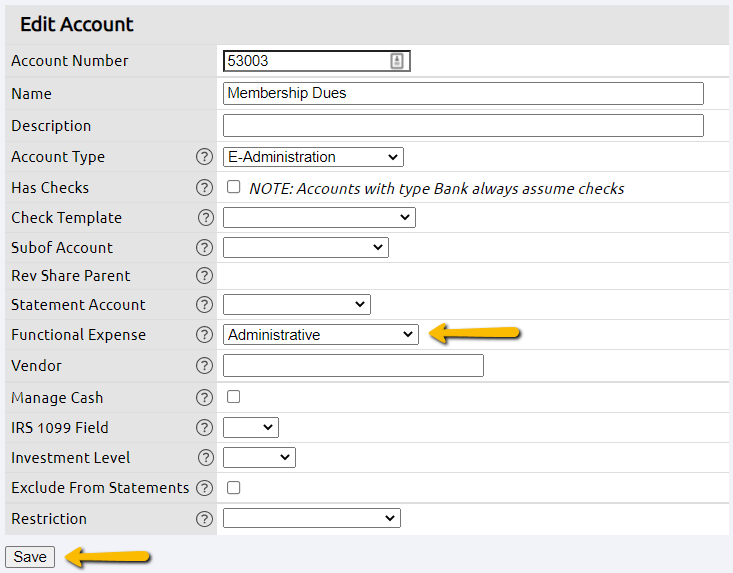Open Statement Account help icon
733x573 pixels.
click(204, 305)
